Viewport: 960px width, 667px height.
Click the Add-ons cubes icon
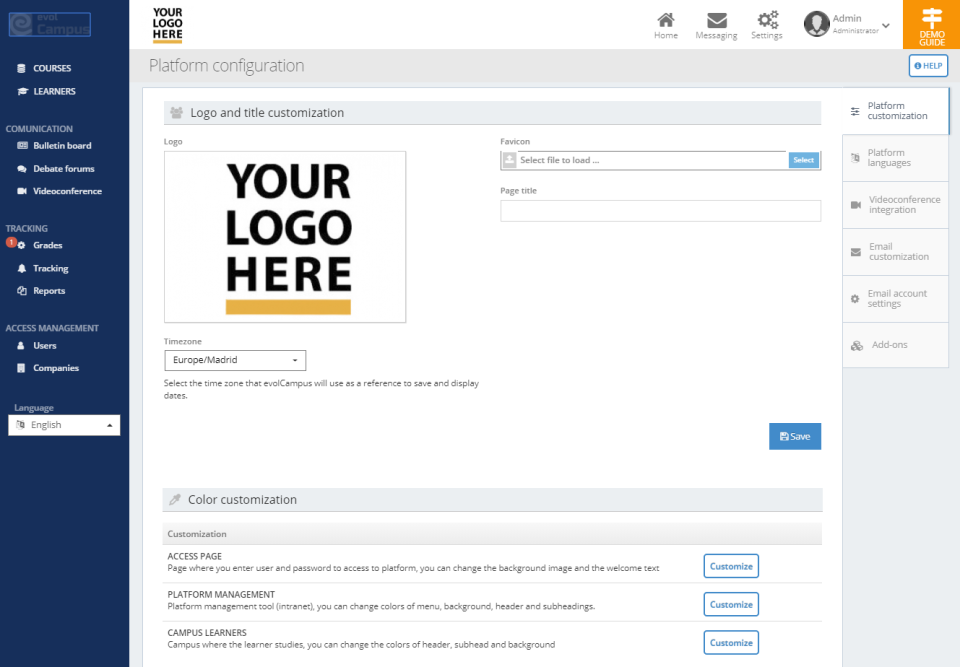(x=857, y=346)
